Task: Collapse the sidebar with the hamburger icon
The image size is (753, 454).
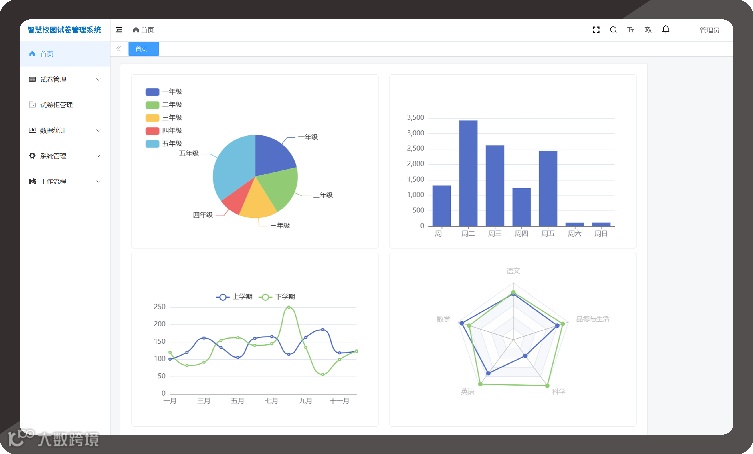Action: click(x=119, y=30)
